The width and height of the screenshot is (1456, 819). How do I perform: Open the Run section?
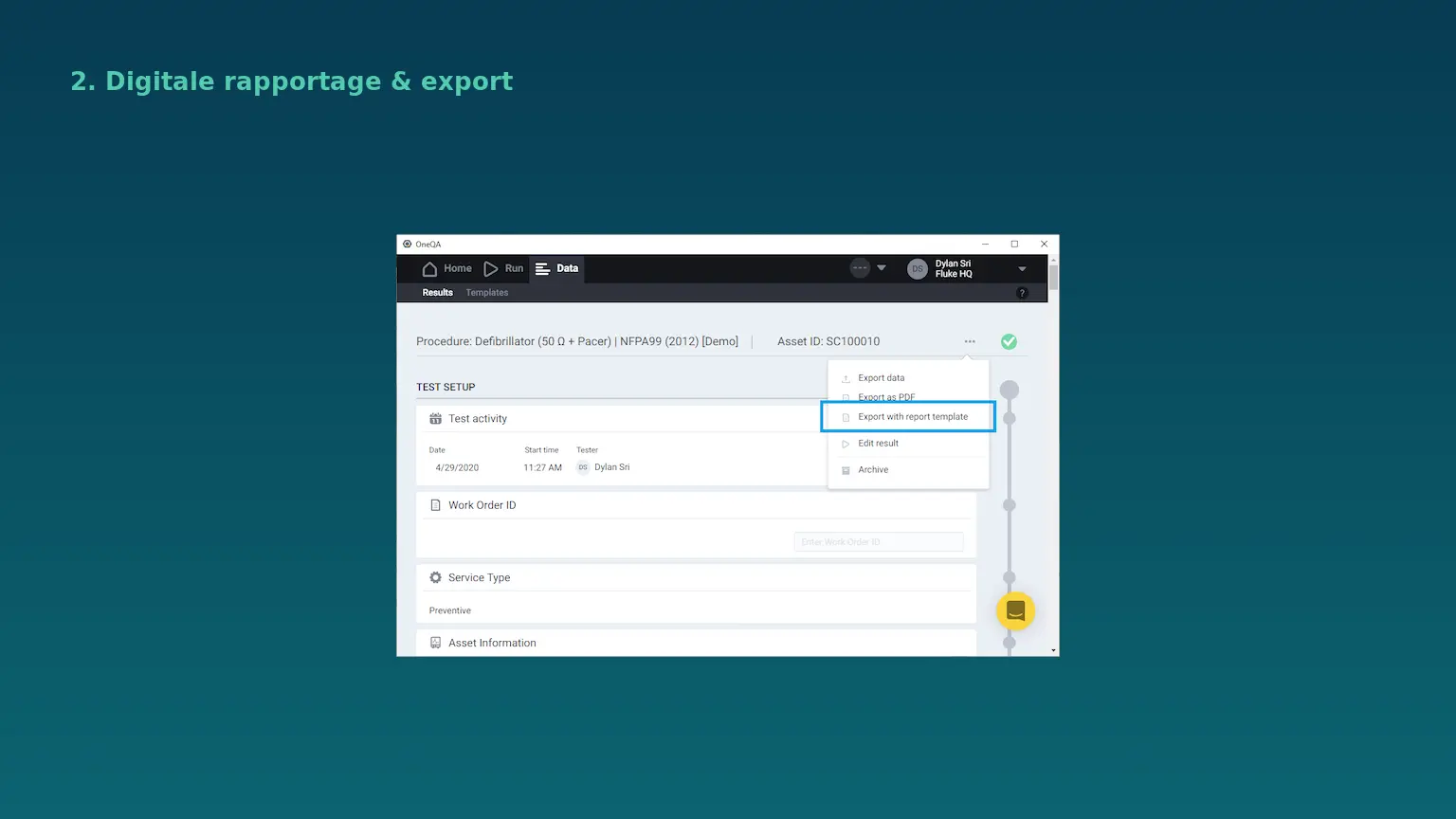point(503,268)
